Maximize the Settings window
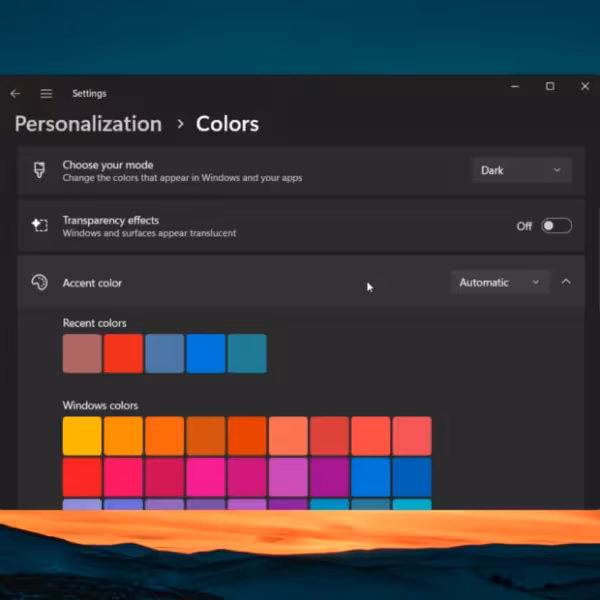The image size is (600, 600). click(x=550, y=86)
